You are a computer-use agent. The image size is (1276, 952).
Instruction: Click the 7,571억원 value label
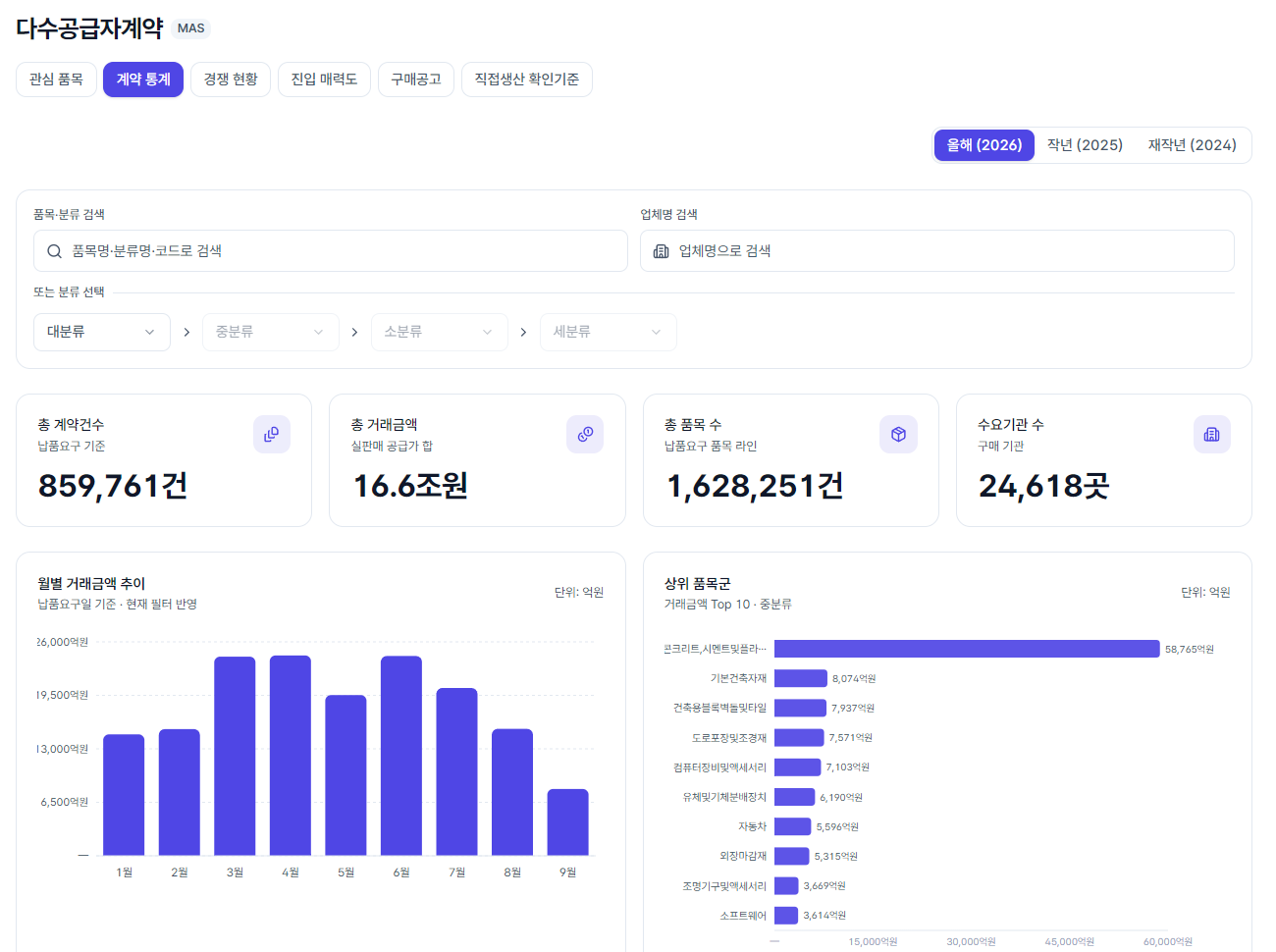[x=850, y=738]
